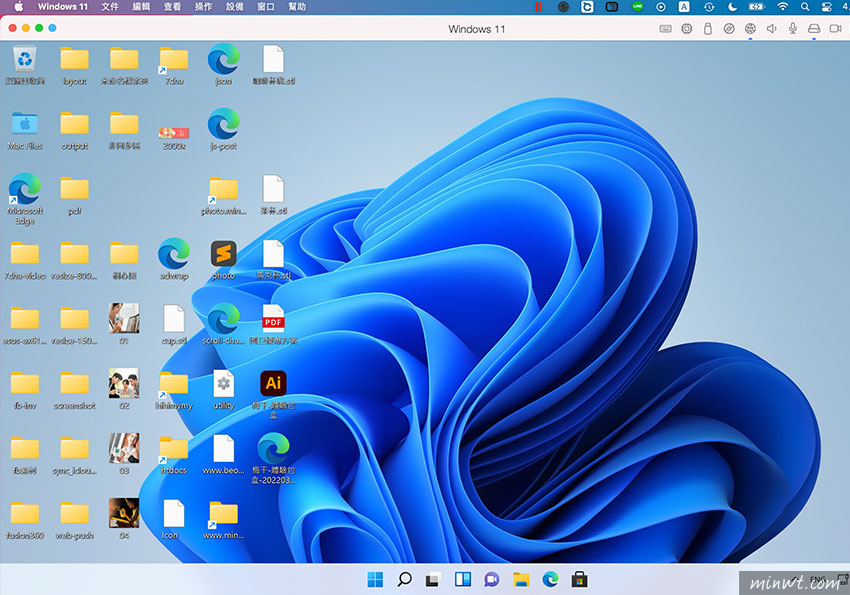Select the 'web-push' folder
This screenshot has width=850, height=595.
(74, 513)
